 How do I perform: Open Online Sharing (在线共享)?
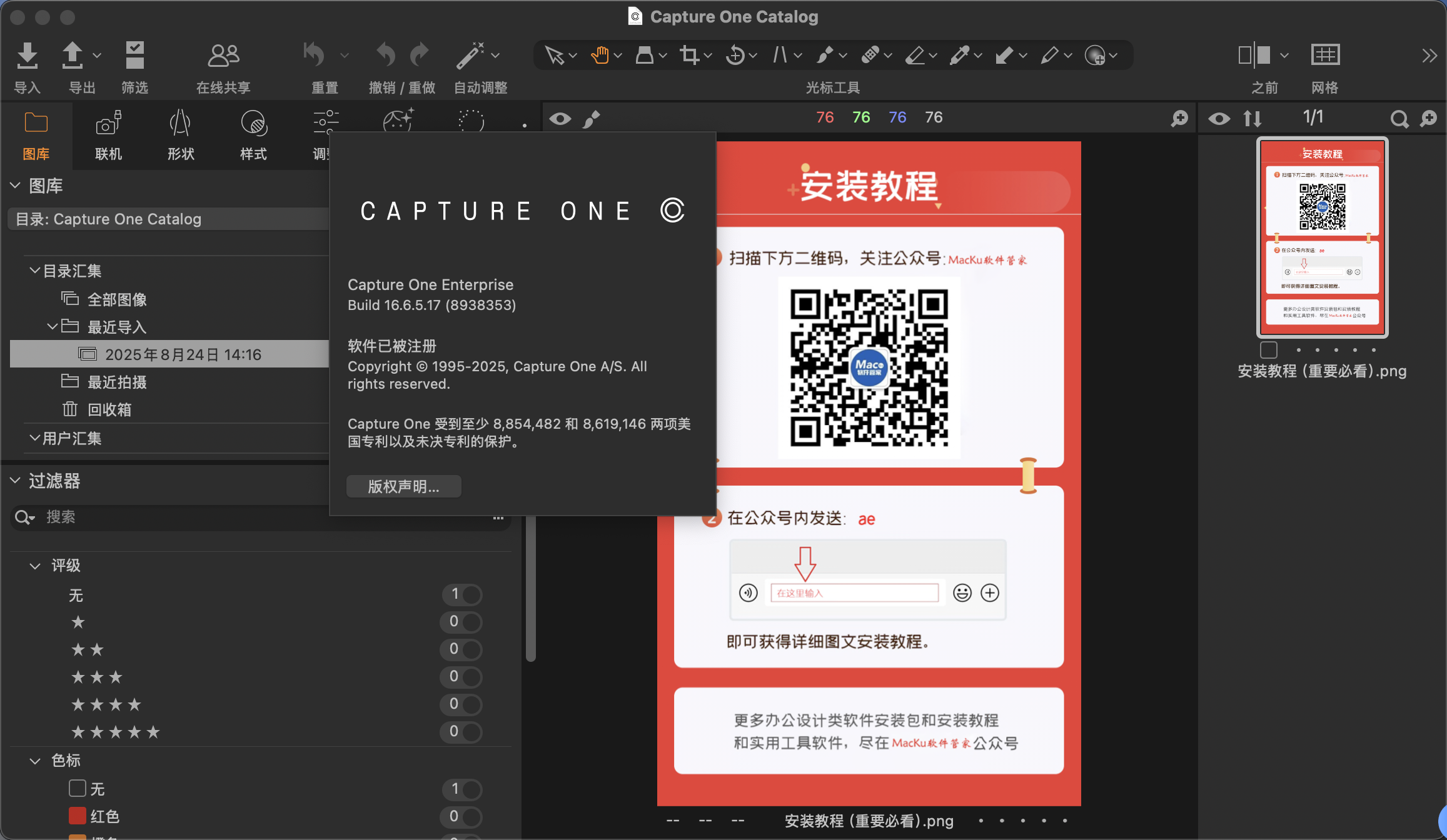pyautogui.click(x=223, y=55)
